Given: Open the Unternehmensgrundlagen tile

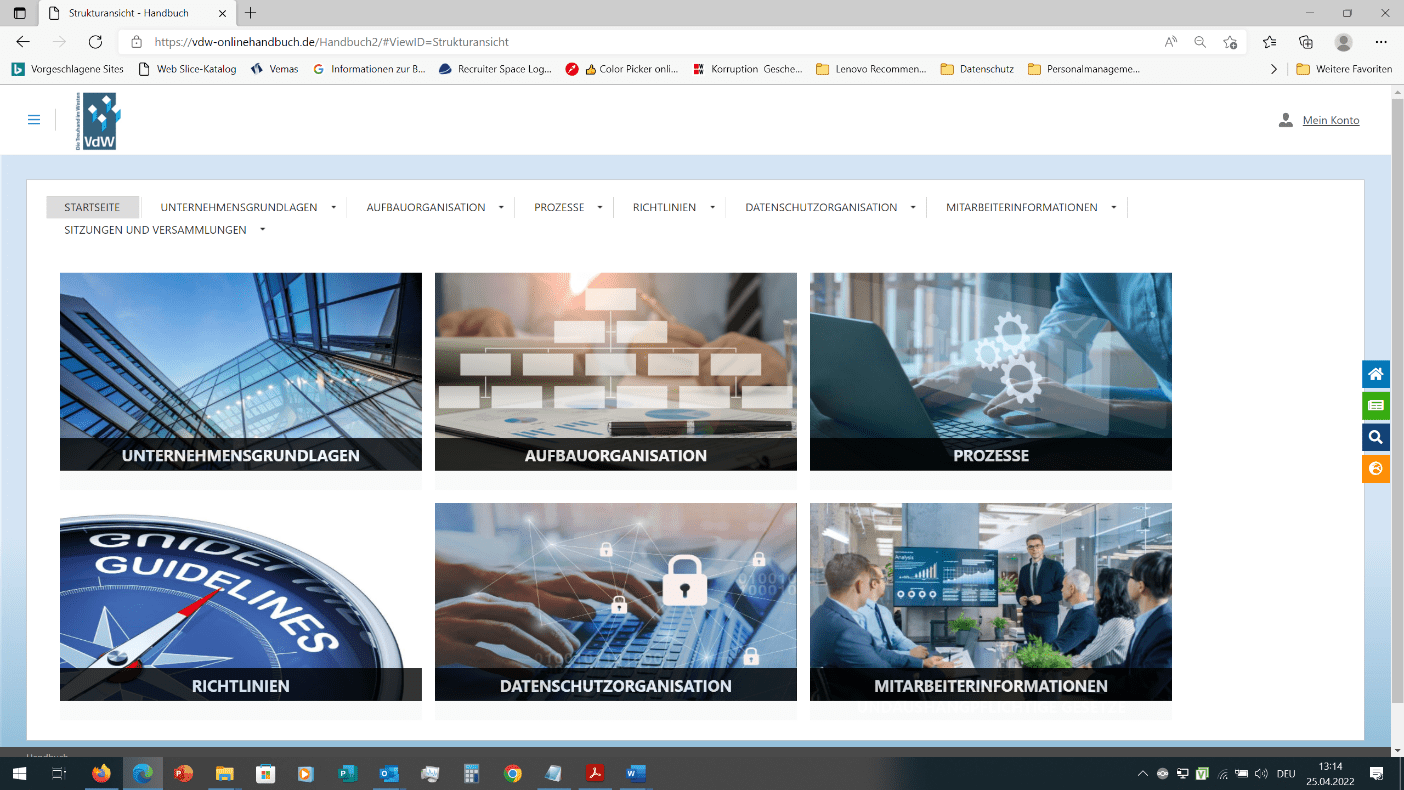Looking at the screenshot, I should 241,371.
